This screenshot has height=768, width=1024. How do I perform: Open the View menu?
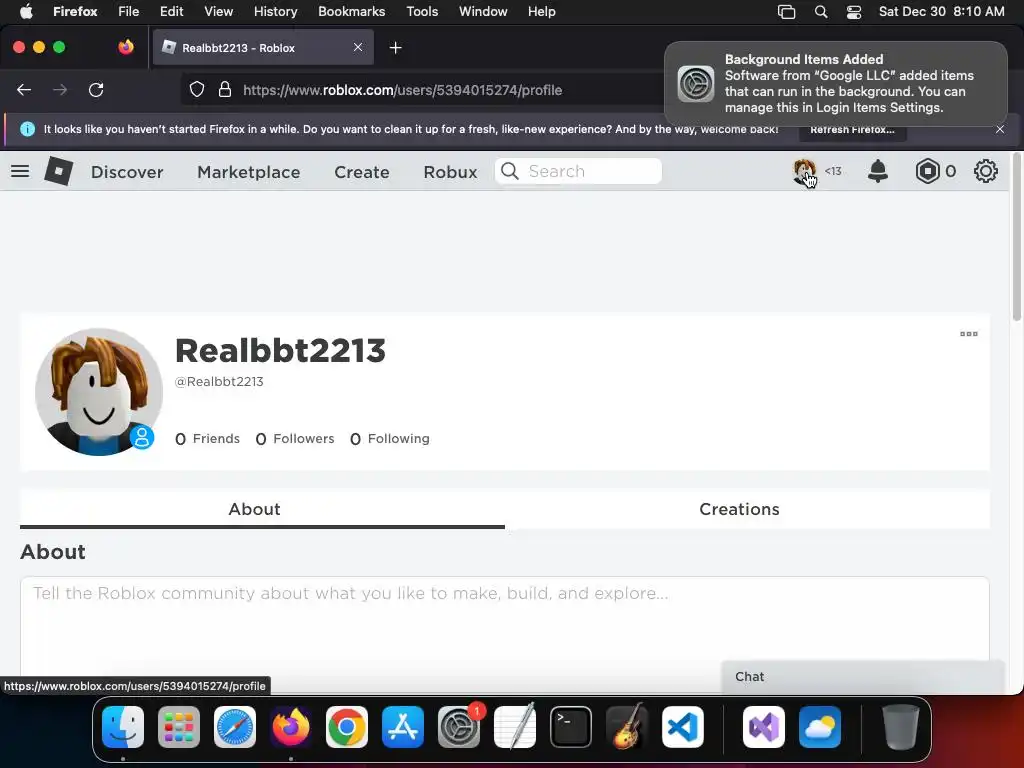point(218,11)
